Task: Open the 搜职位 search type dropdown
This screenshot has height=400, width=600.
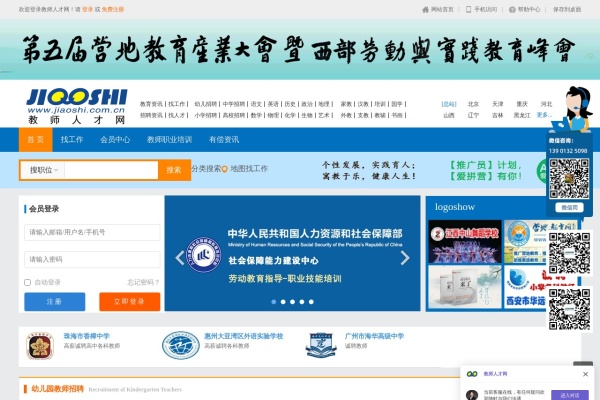Action: click(x=43, y=170)
